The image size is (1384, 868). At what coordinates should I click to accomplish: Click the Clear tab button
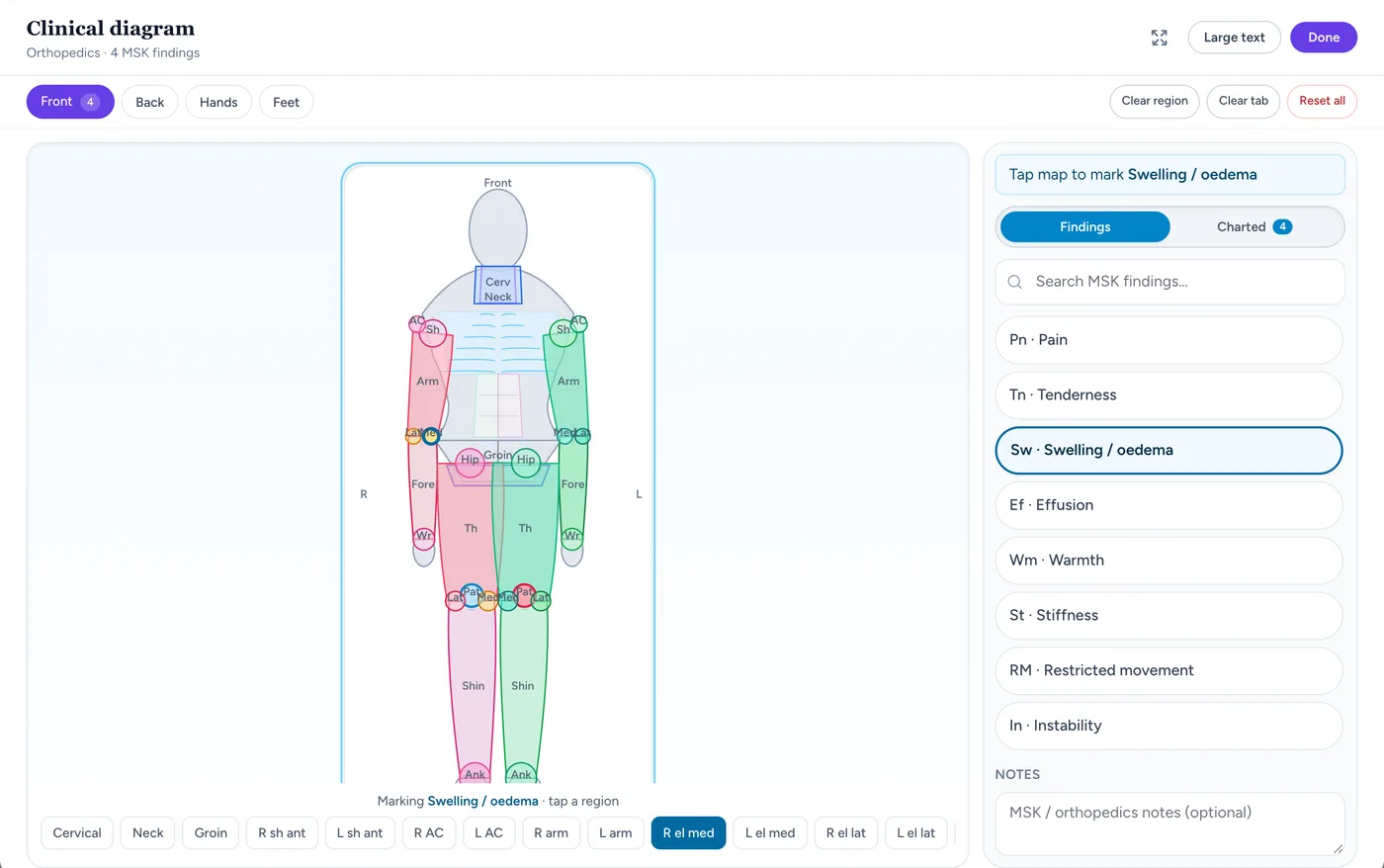pyautogui.click(x=1244, y=101)
